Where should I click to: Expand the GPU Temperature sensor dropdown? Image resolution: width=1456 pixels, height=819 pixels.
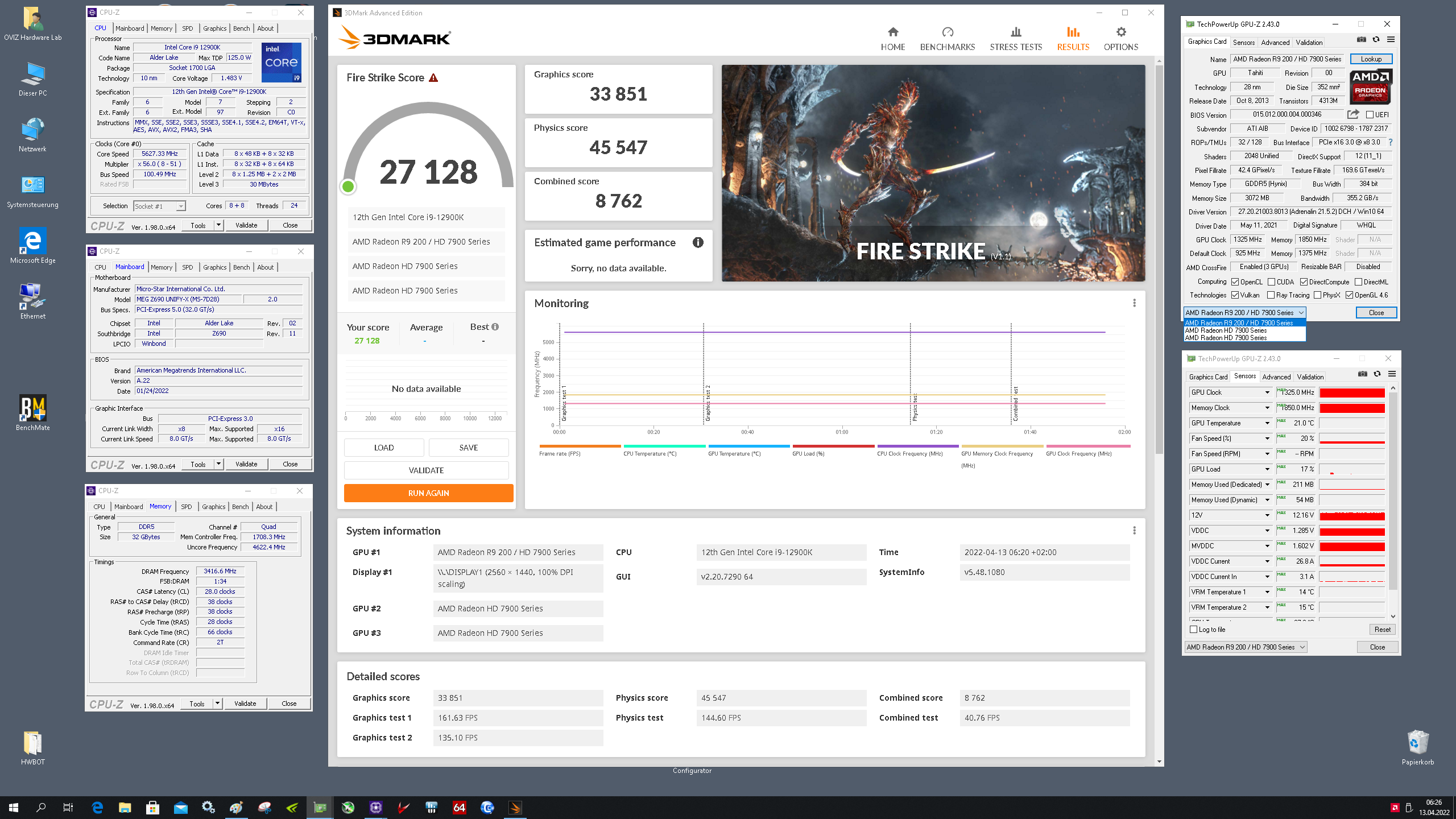(x=1267, y=423)
